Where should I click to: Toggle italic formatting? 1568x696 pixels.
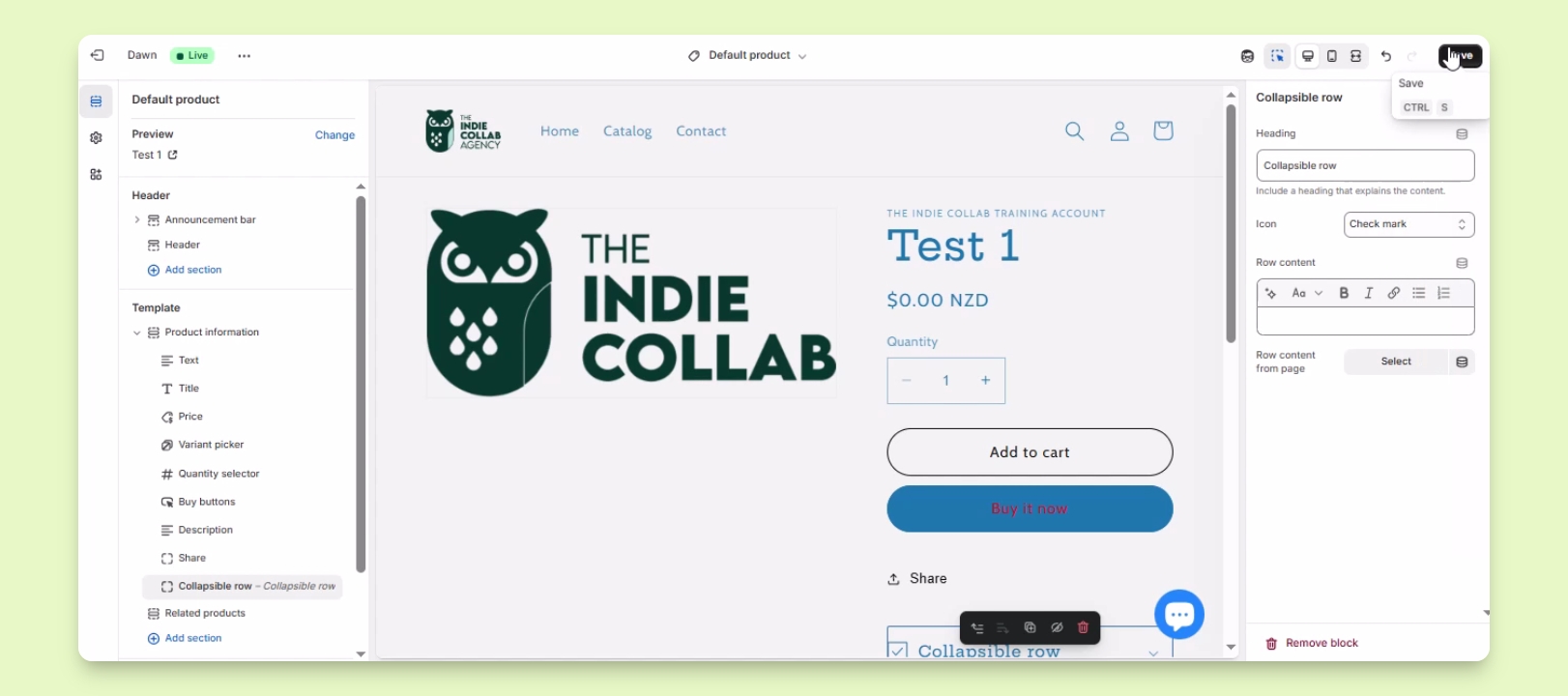(x=1369, y=294)
